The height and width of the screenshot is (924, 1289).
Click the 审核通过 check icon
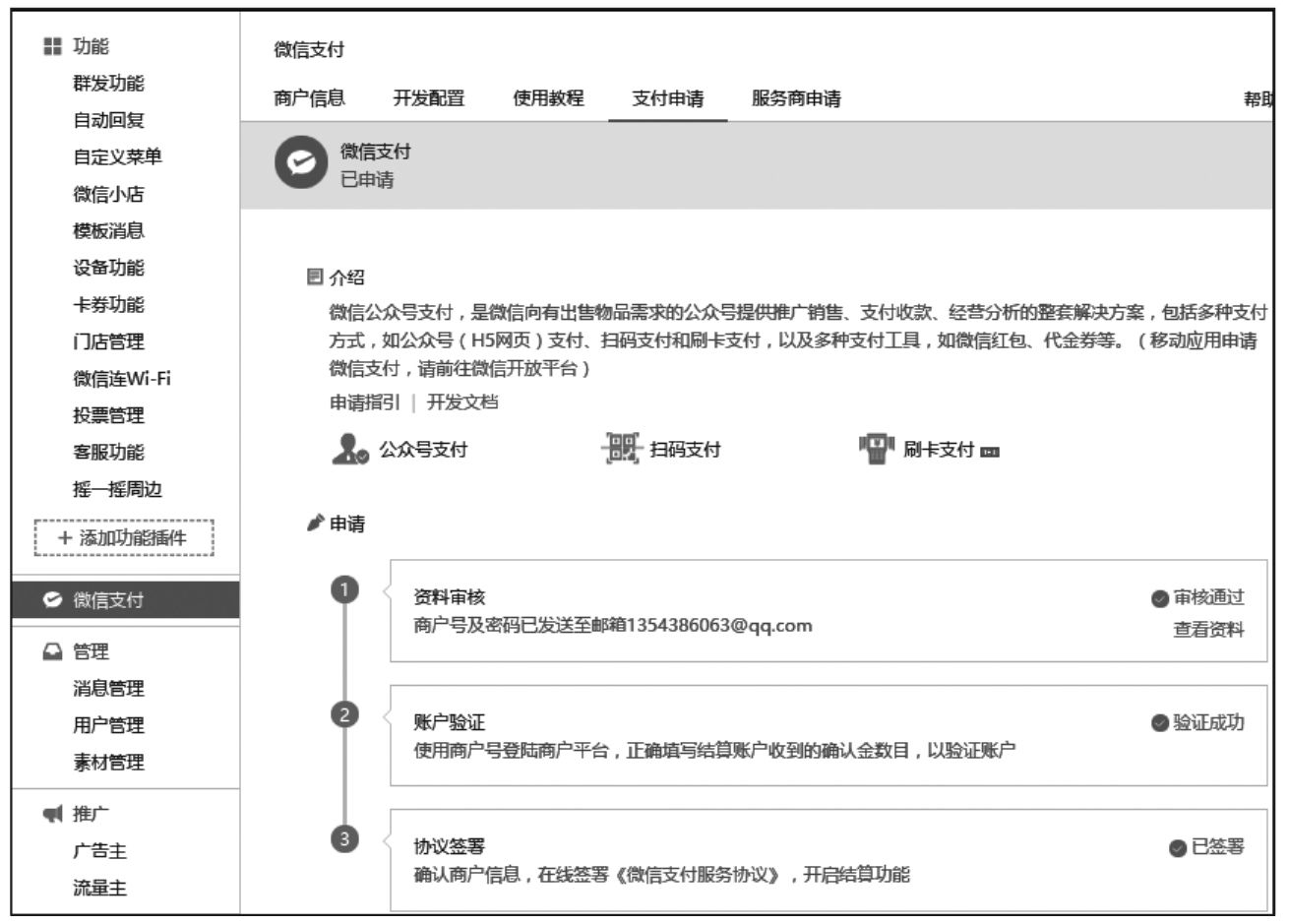coord(1160,598)
